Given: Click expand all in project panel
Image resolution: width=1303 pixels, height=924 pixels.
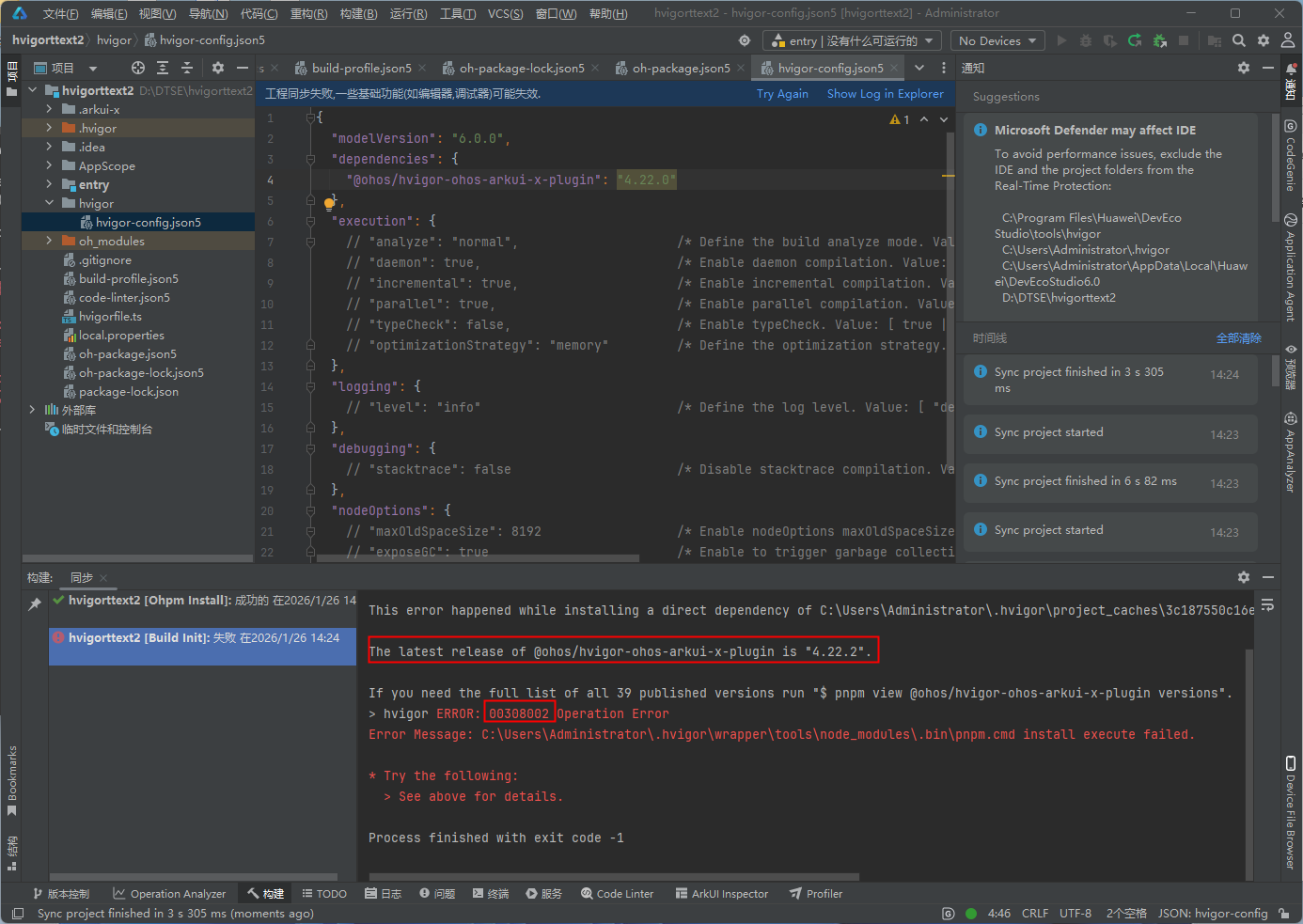Looking at the screenshot, I should point(163,68).
